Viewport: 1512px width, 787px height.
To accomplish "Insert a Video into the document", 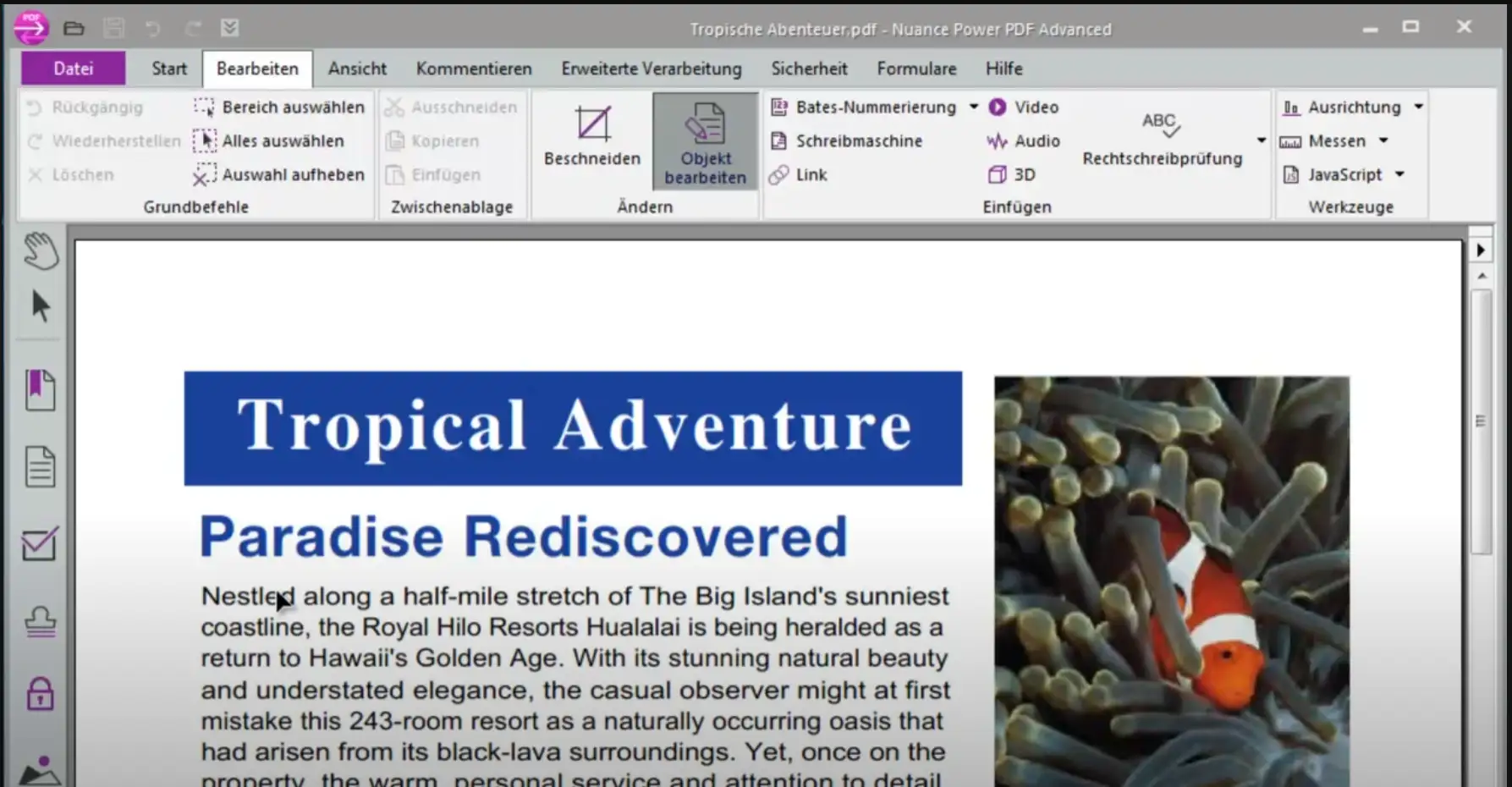I will (1024, 107).
